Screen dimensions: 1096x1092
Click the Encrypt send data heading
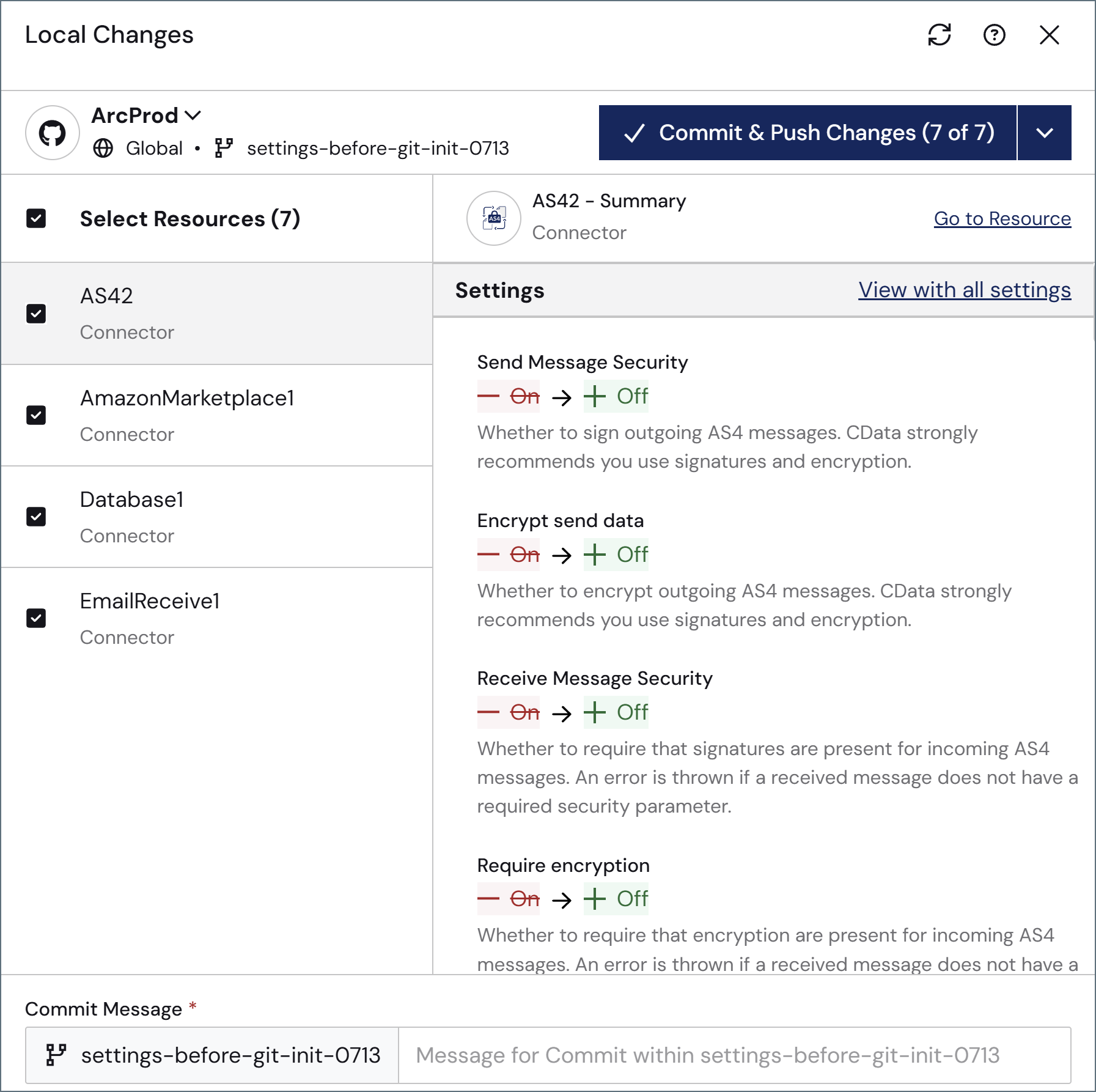tap(561, 520)
